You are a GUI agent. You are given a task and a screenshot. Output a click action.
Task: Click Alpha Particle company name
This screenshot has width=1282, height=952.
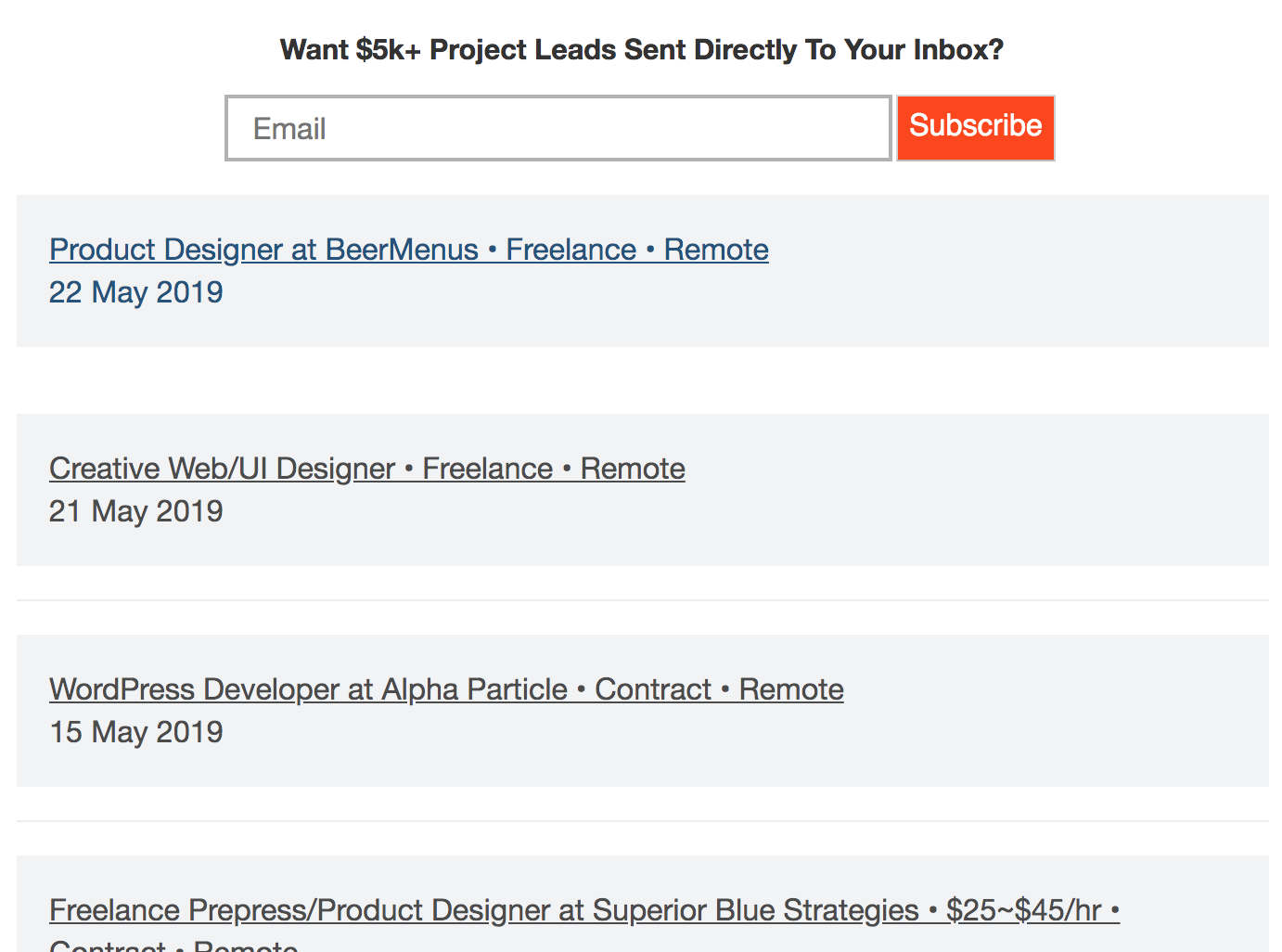[474, 689]
